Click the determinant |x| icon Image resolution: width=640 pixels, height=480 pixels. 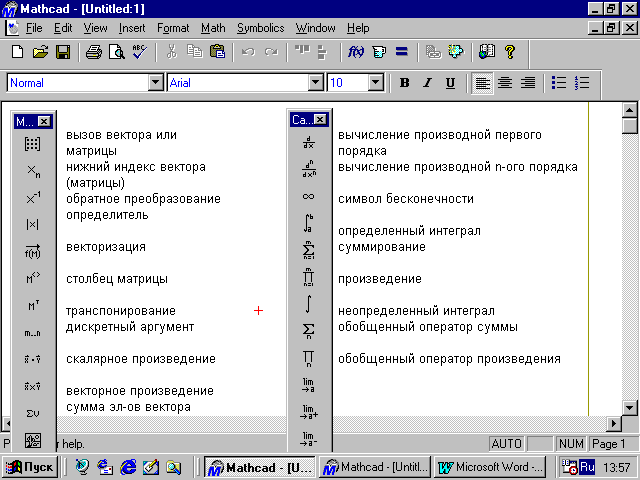tap(33, 224)
